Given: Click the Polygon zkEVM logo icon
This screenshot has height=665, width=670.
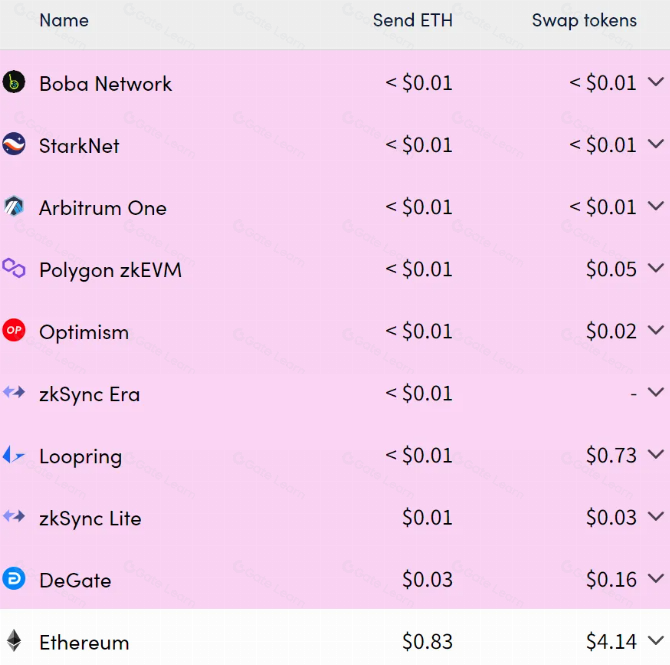Looking at the screenshot, I should click(x=14, y=268).
